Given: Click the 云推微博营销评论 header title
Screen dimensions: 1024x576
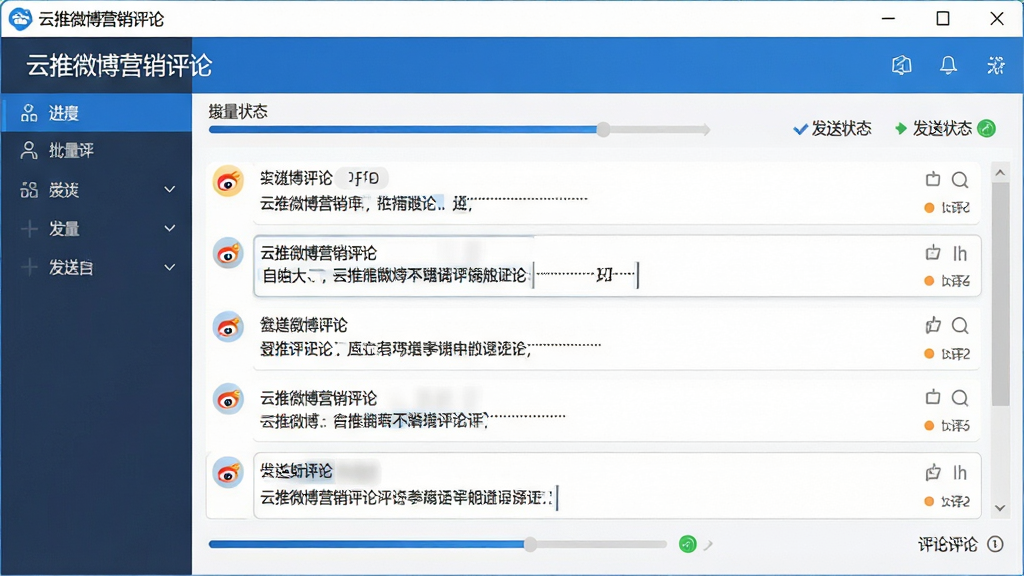Looking at the screenshot, I should 120,65.
